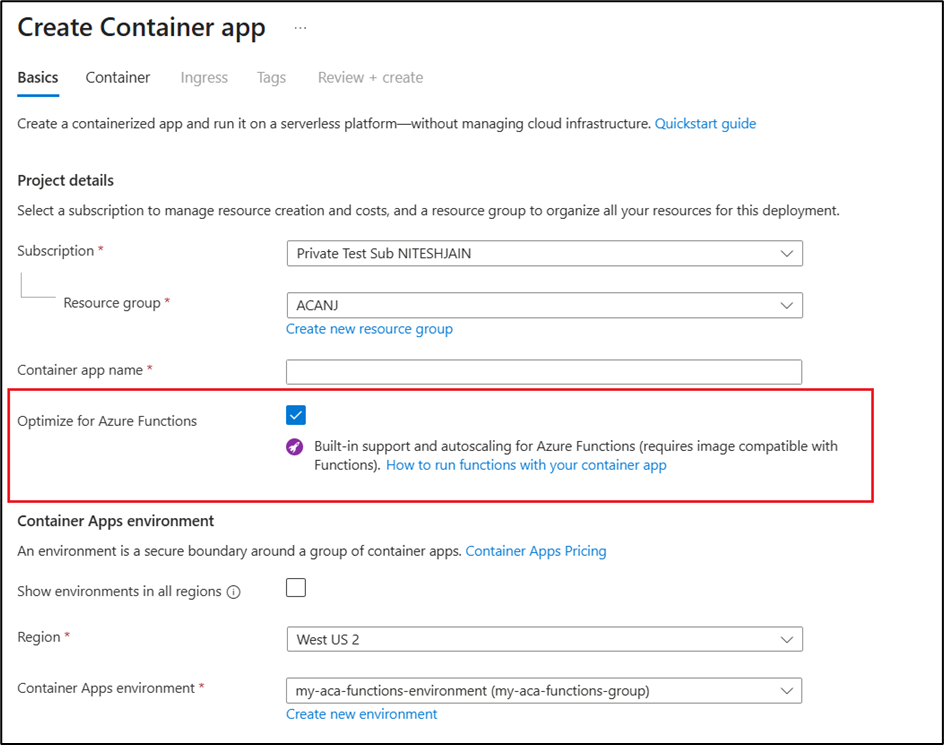Open the Resource group dropdown
The height and width of the screenshot is (745, 944).
pyautogui.click(x=544, y=305)
